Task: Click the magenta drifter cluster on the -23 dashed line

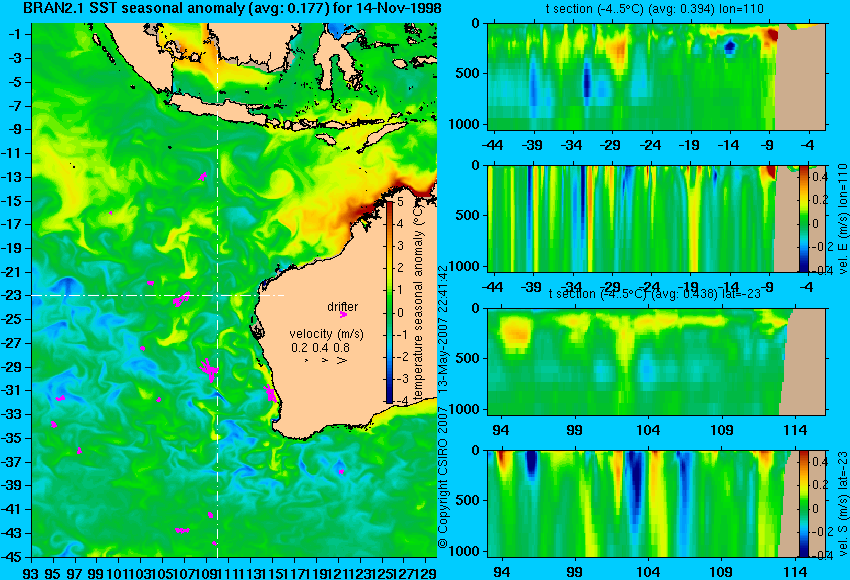Action: [182, 299]
